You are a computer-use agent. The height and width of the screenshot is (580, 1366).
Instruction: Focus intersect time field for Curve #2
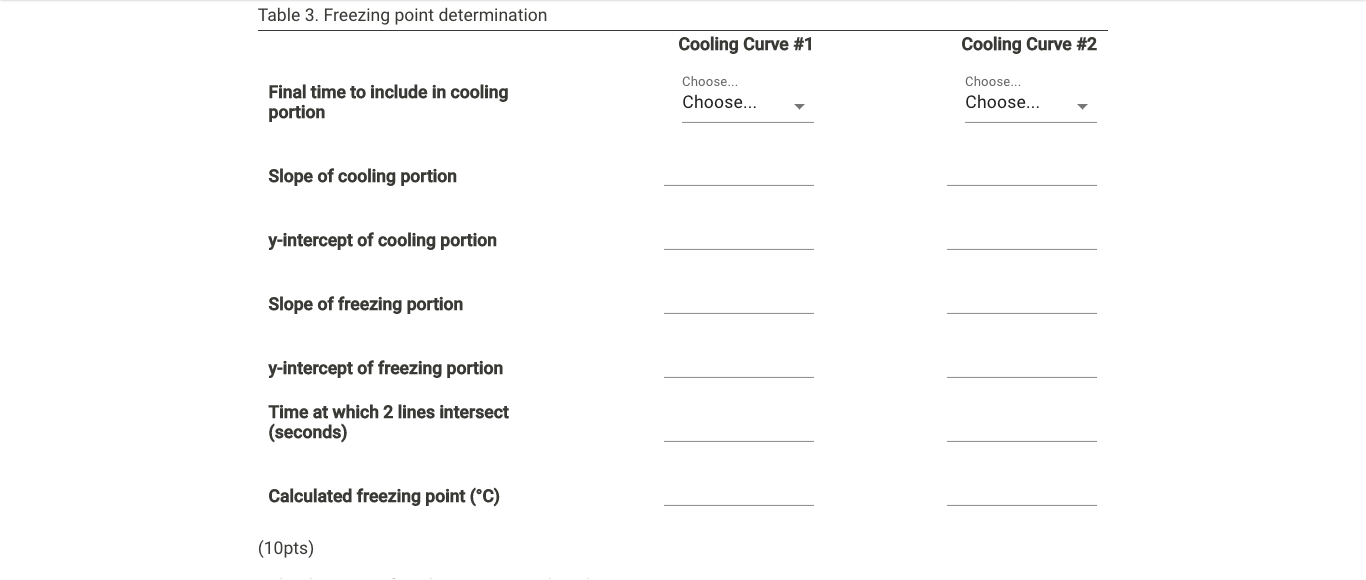pyautogui.click(x=1022, y=430)
